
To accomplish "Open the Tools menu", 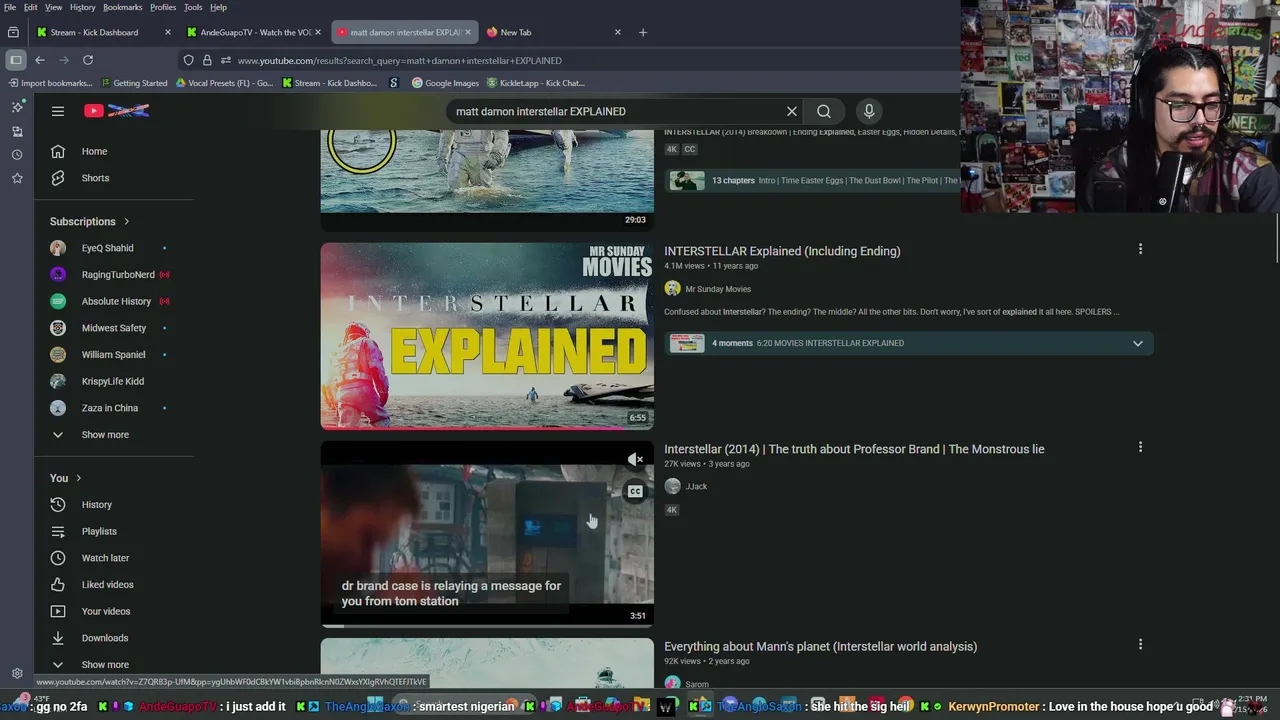I will pos(193,7).
